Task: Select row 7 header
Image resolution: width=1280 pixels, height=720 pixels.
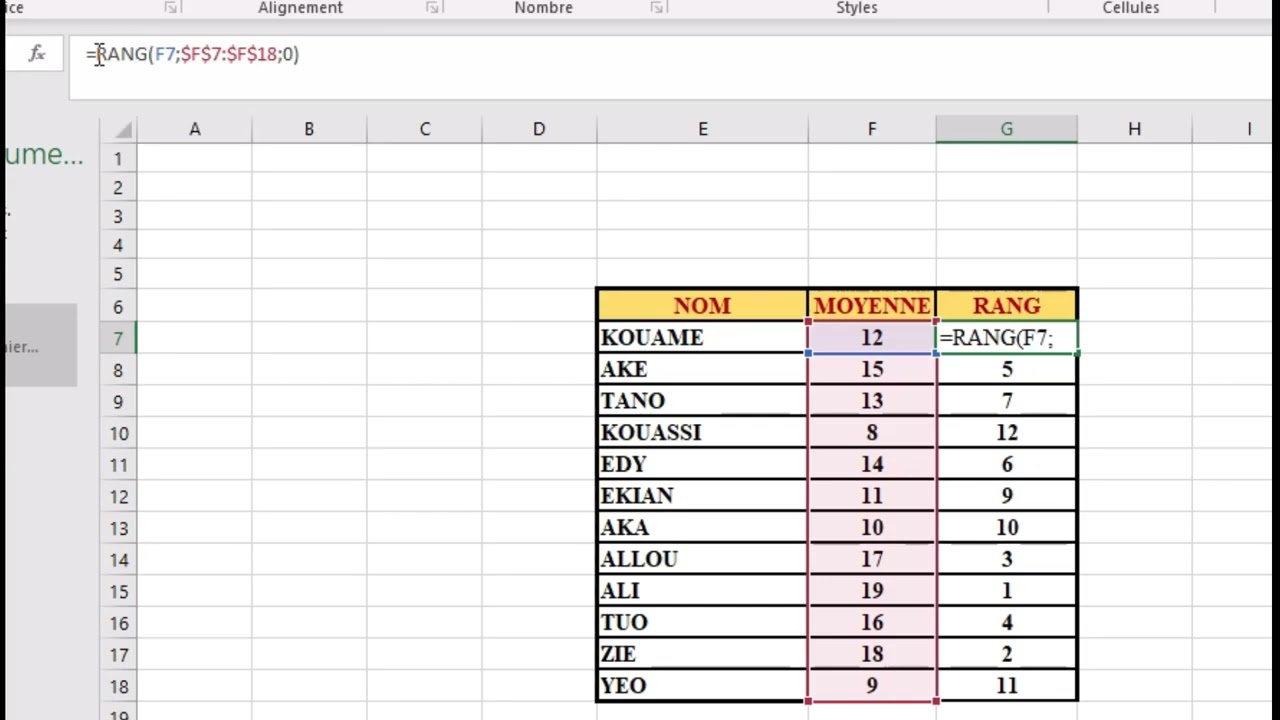Action: pyautogui.click(x=118, y=339)
